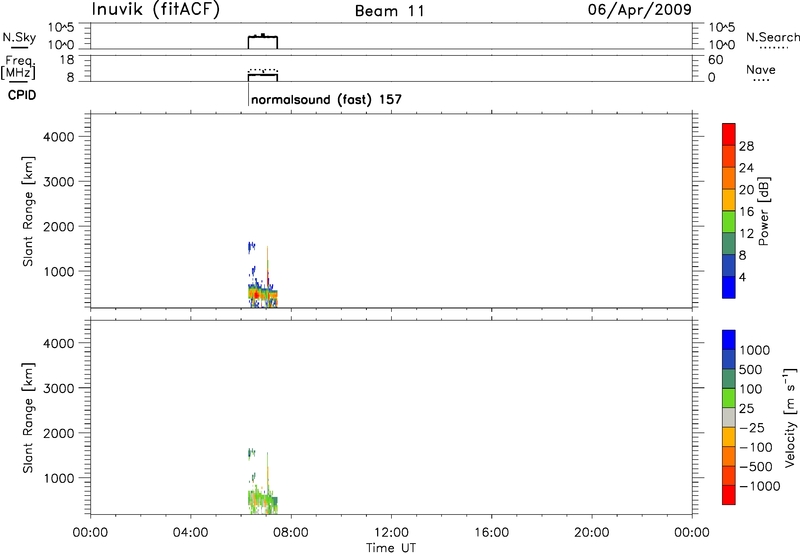Click the red bottom swatch of Velocity colorbar
The height and width of the screenshot is (554, 800).
pos(729,495)
